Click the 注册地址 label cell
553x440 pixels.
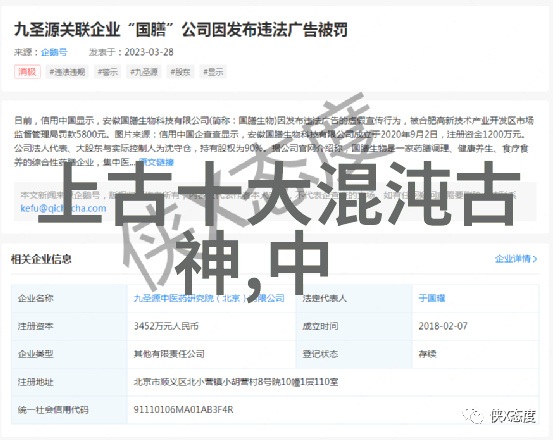coord(69,382)
